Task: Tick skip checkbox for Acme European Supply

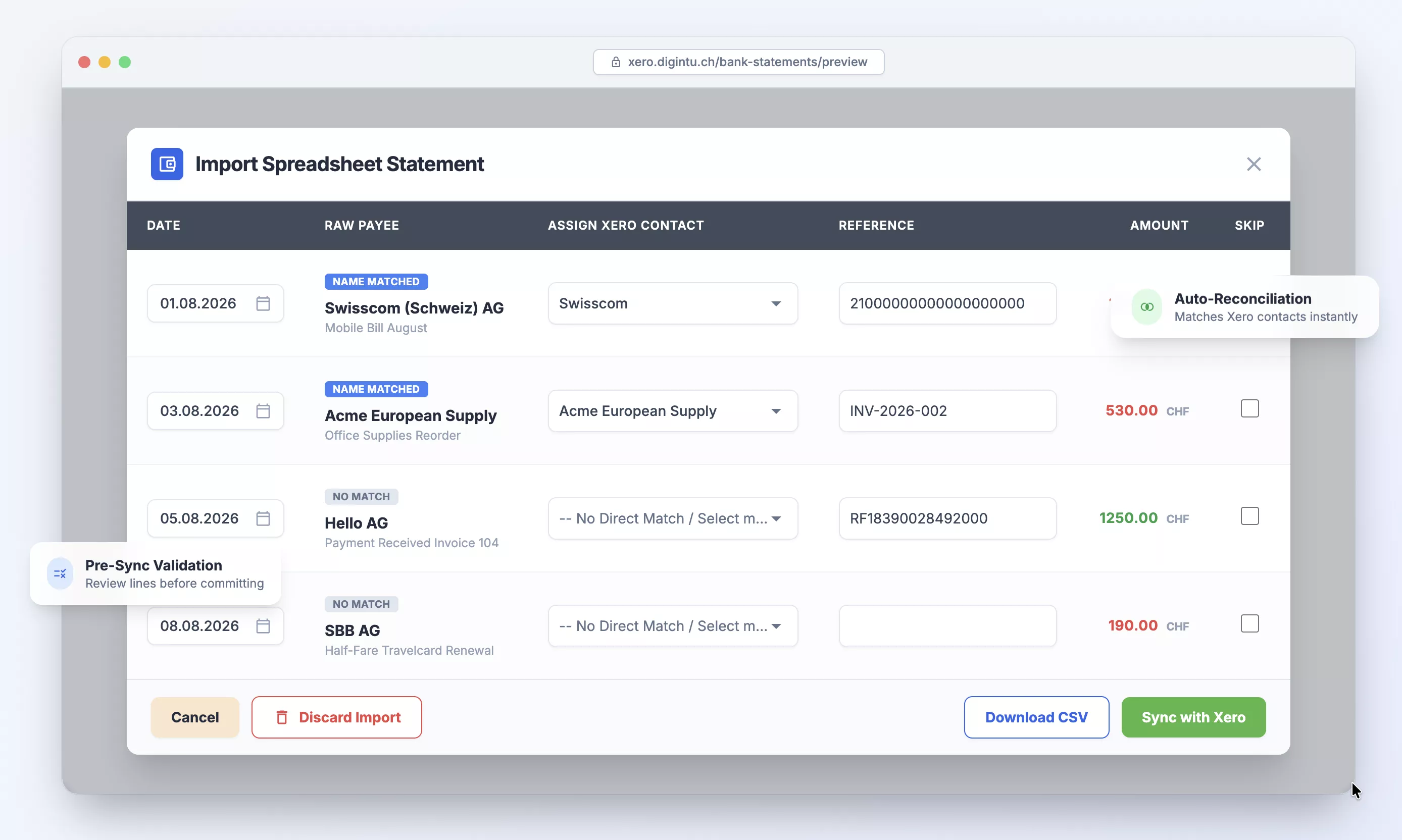Action: [x=1249, y=409]
